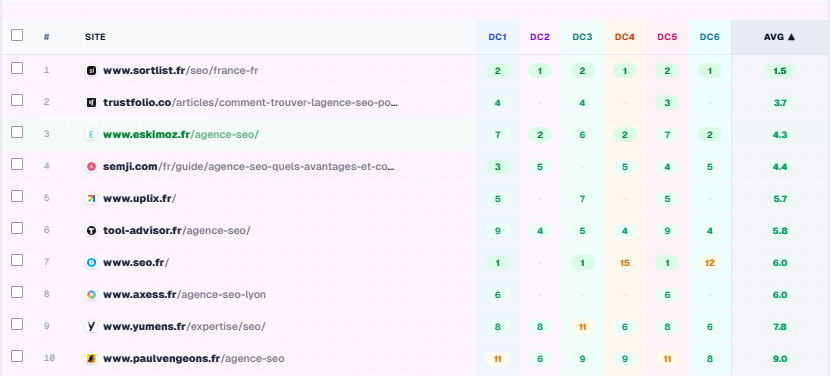This screenshot has width=830, height=376.
Task: Check the www.paulvengeons.fr row checkbox
Action: [x=17, y=356]
